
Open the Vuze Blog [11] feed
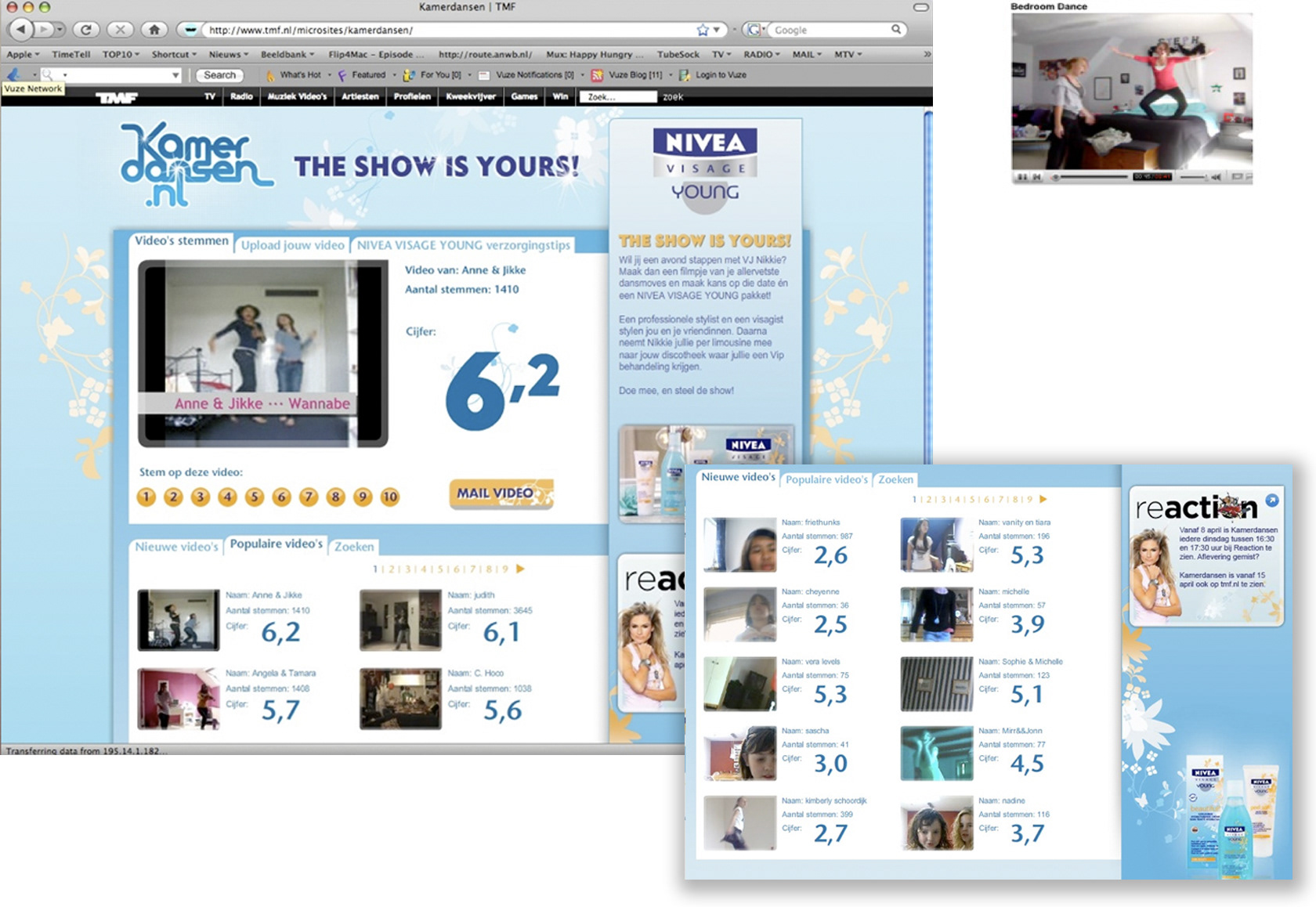[627, 75]
